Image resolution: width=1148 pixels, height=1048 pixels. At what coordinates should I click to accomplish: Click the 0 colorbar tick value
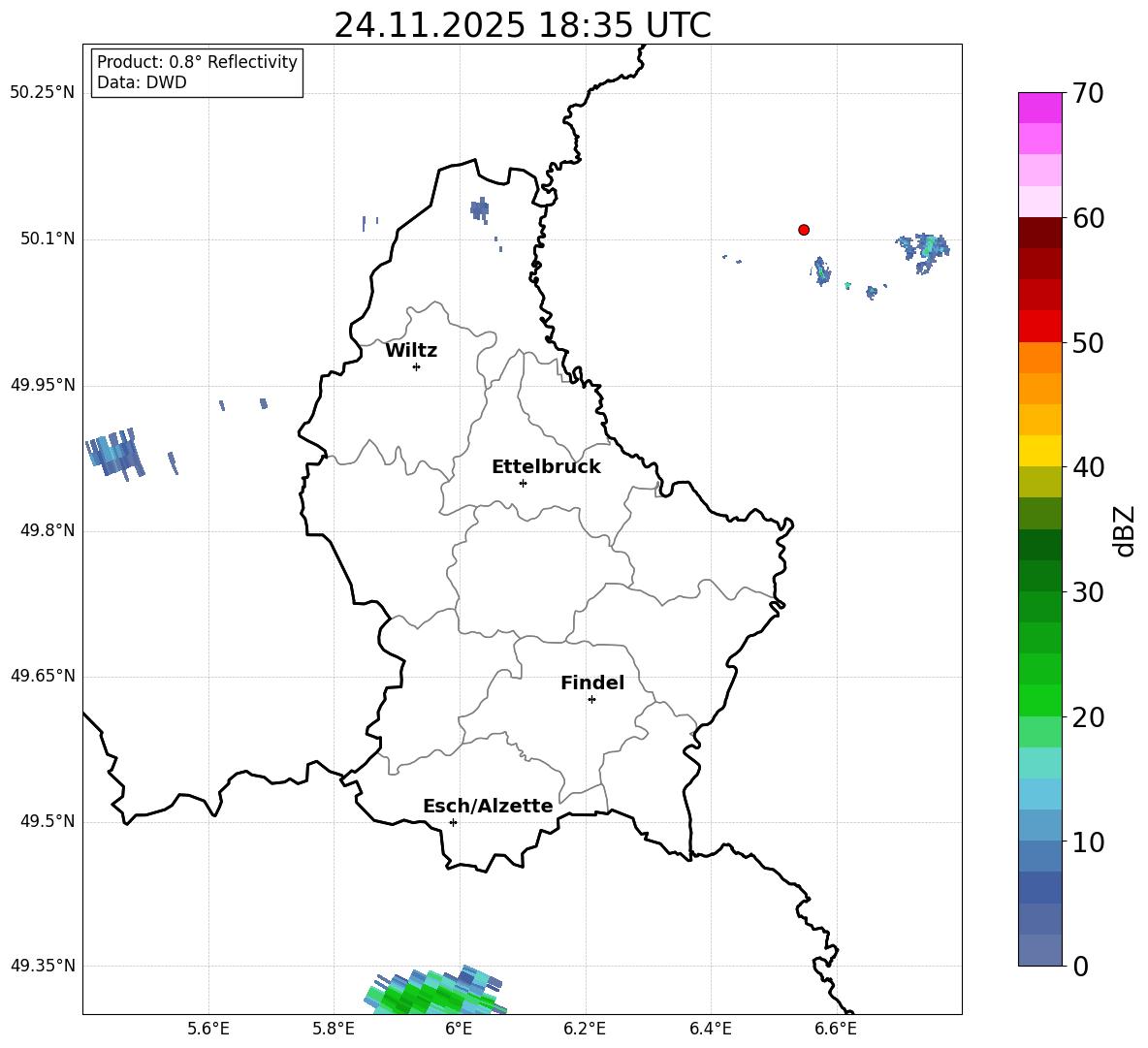(x=1080, y=966)
